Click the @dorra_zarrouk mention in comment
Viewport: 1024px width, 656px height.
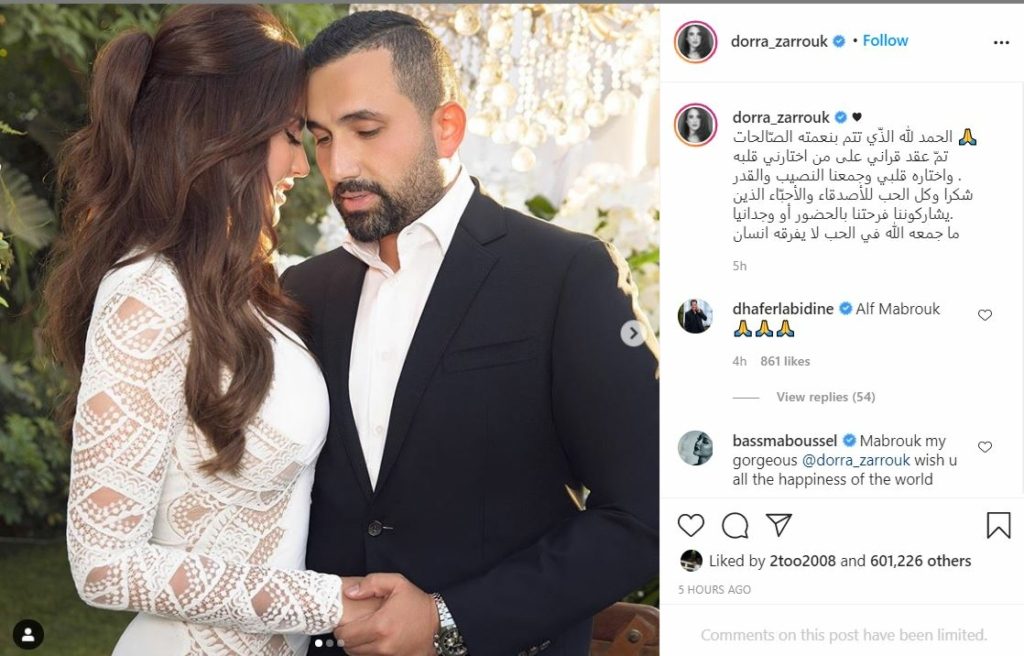pos(856,460)
